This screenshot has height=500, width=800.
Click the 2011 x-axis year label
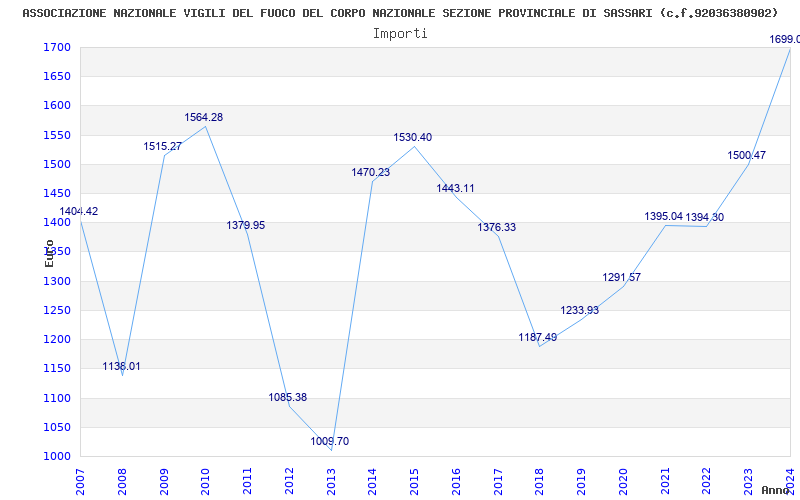pyautogui.click(x=247, y=482)
